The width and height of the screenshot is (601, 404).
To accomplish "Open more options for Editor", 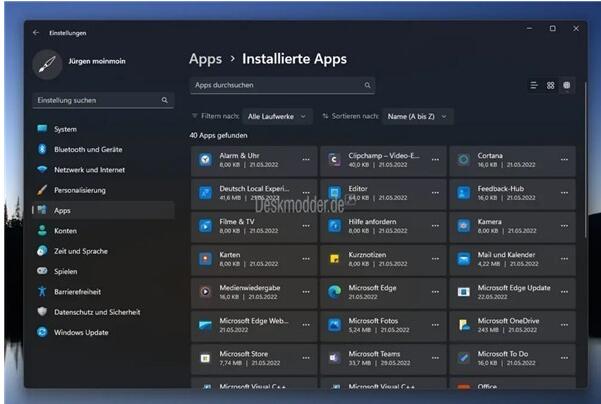I will coord(435,193).
